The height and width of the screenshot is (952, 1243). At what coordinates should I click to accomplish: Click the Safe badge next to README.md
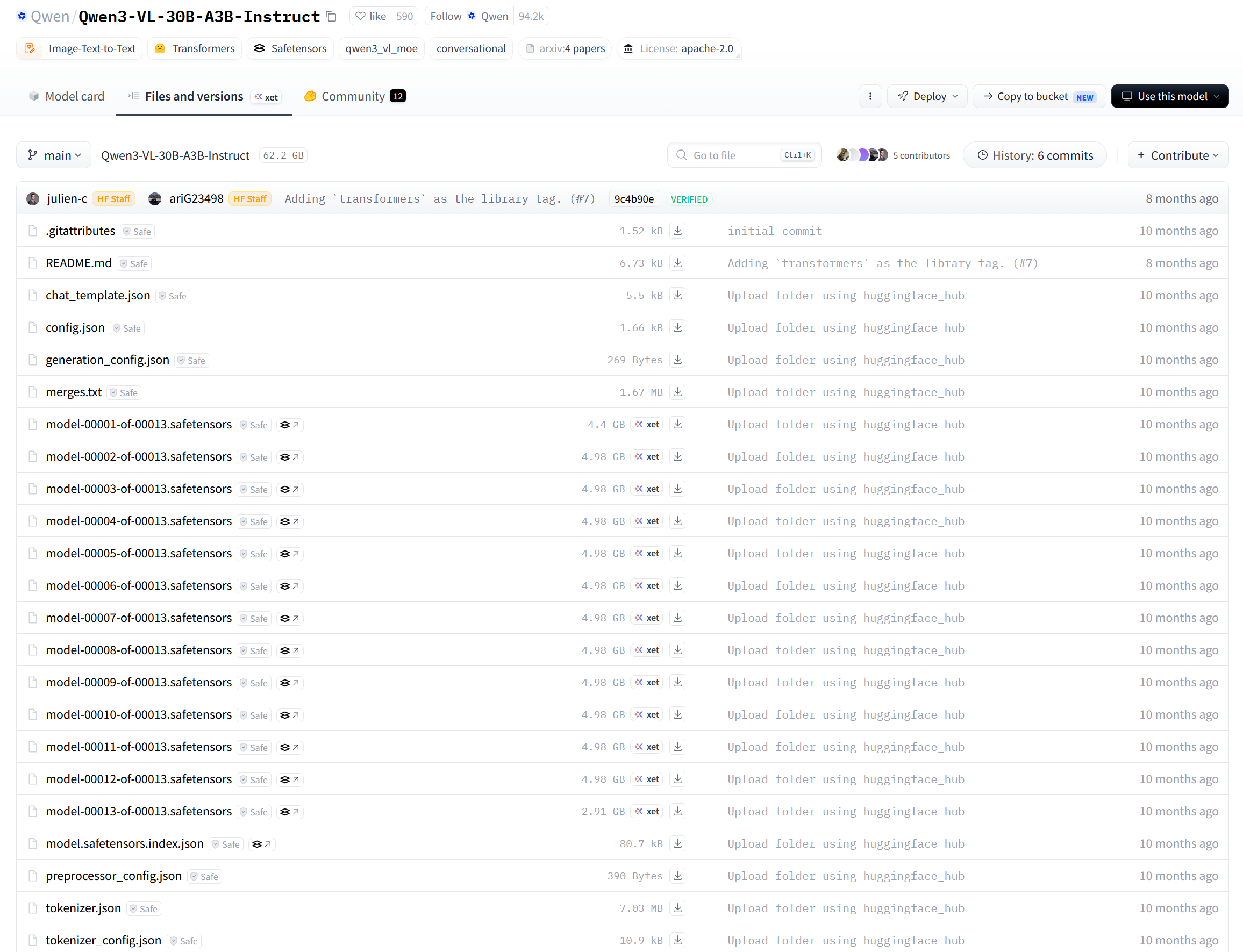(x=134, y=263)
